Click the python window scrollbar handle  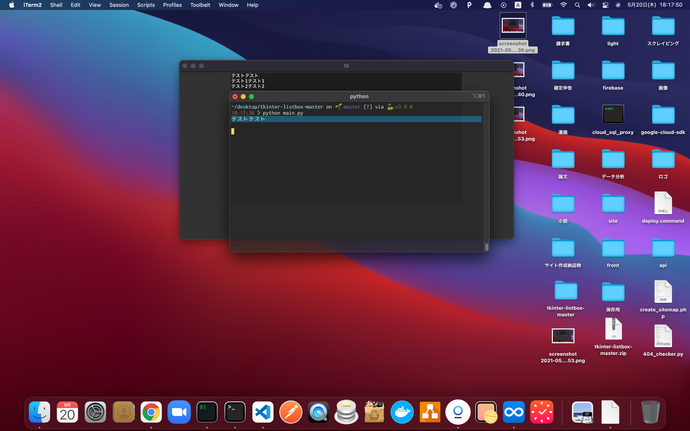(x=486, y=247)
